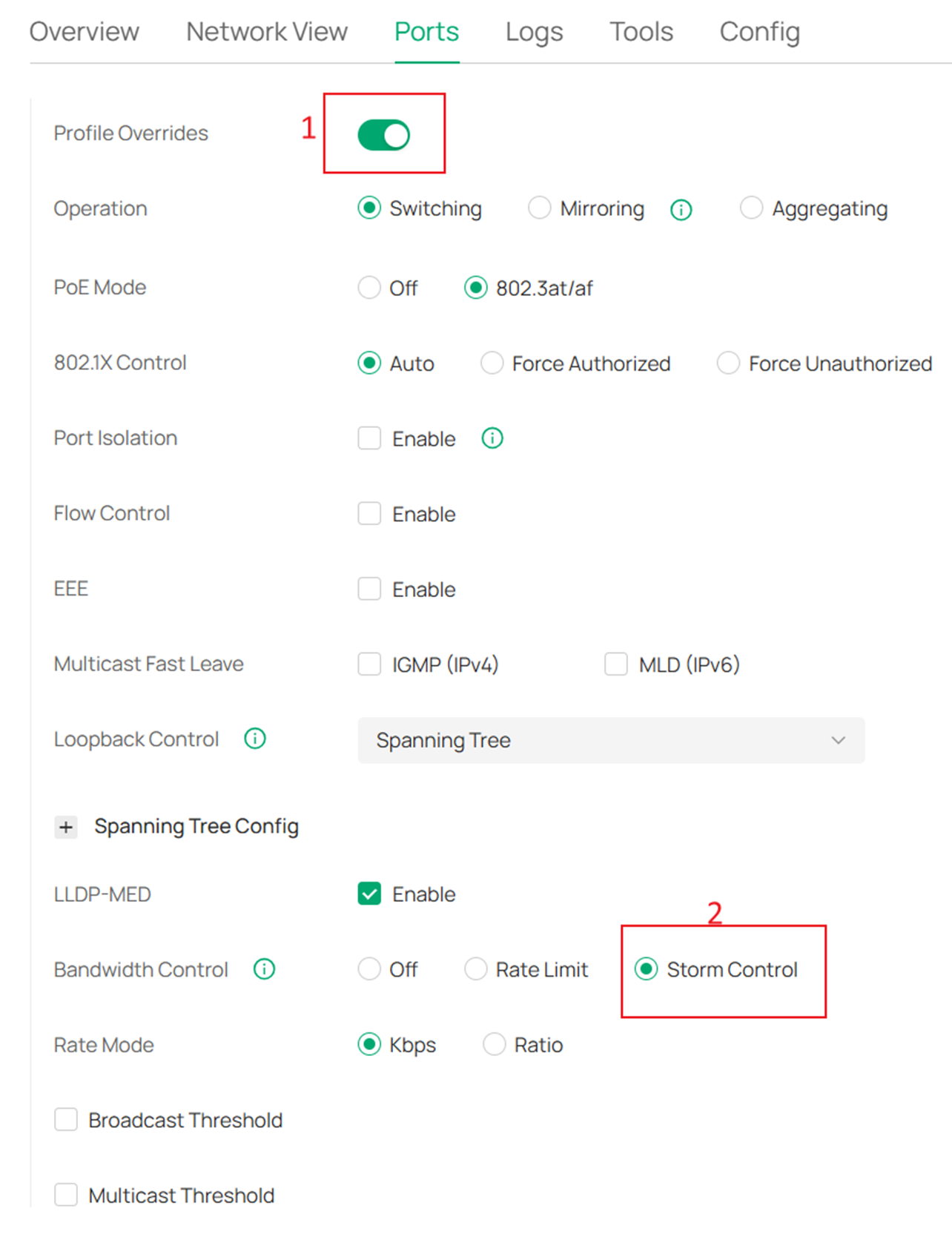Click the Port Isolation info icon
The height and width of the screenshot is (1234, 952).
pyautogui.click(x=491, y=438)
